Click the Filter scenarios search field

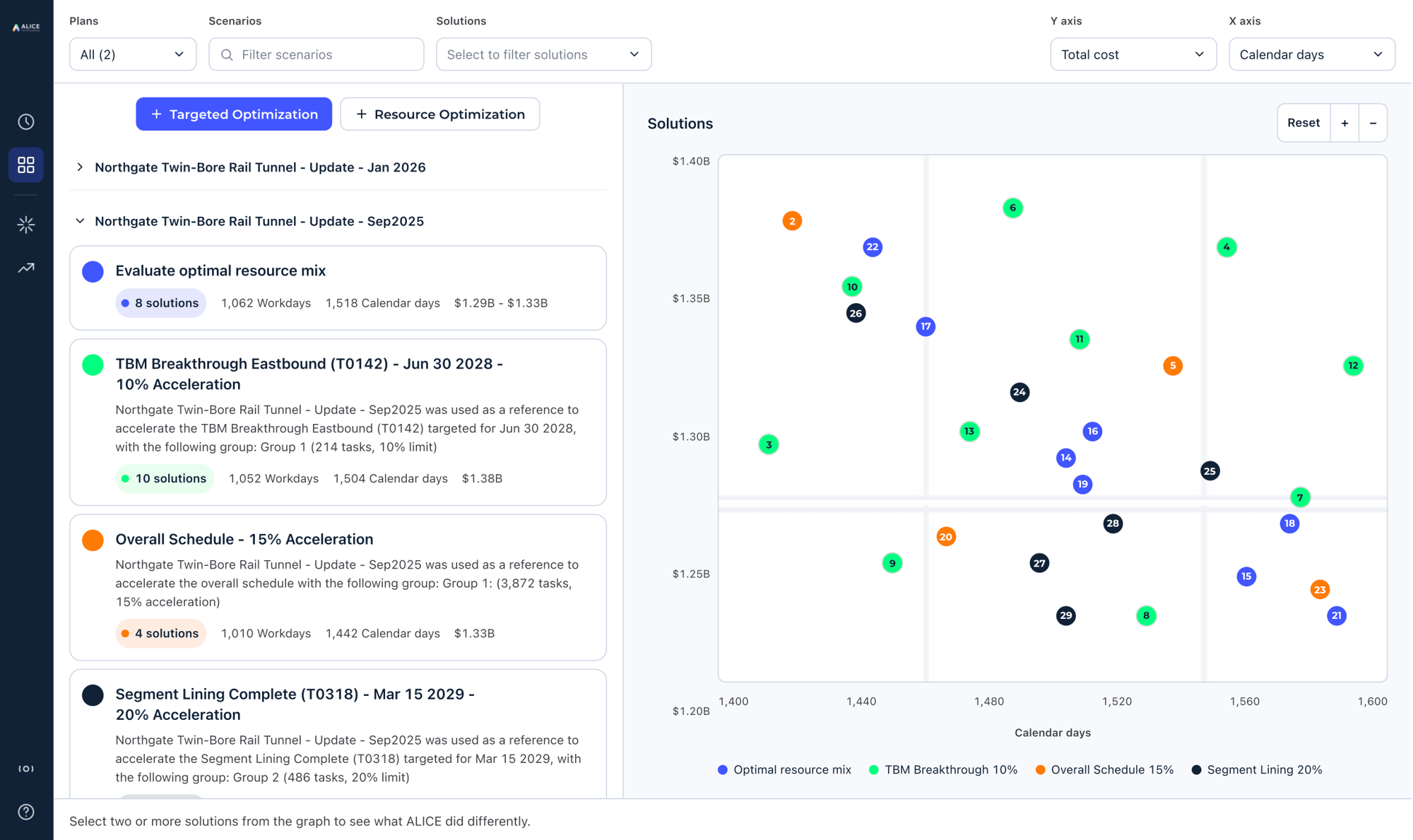tap(317, 54)
